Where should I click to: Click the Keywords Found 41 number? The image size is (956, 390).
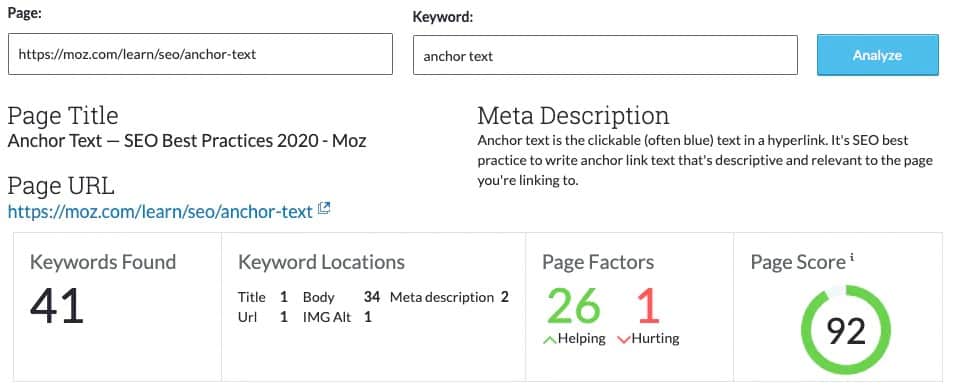click(56, 306)
